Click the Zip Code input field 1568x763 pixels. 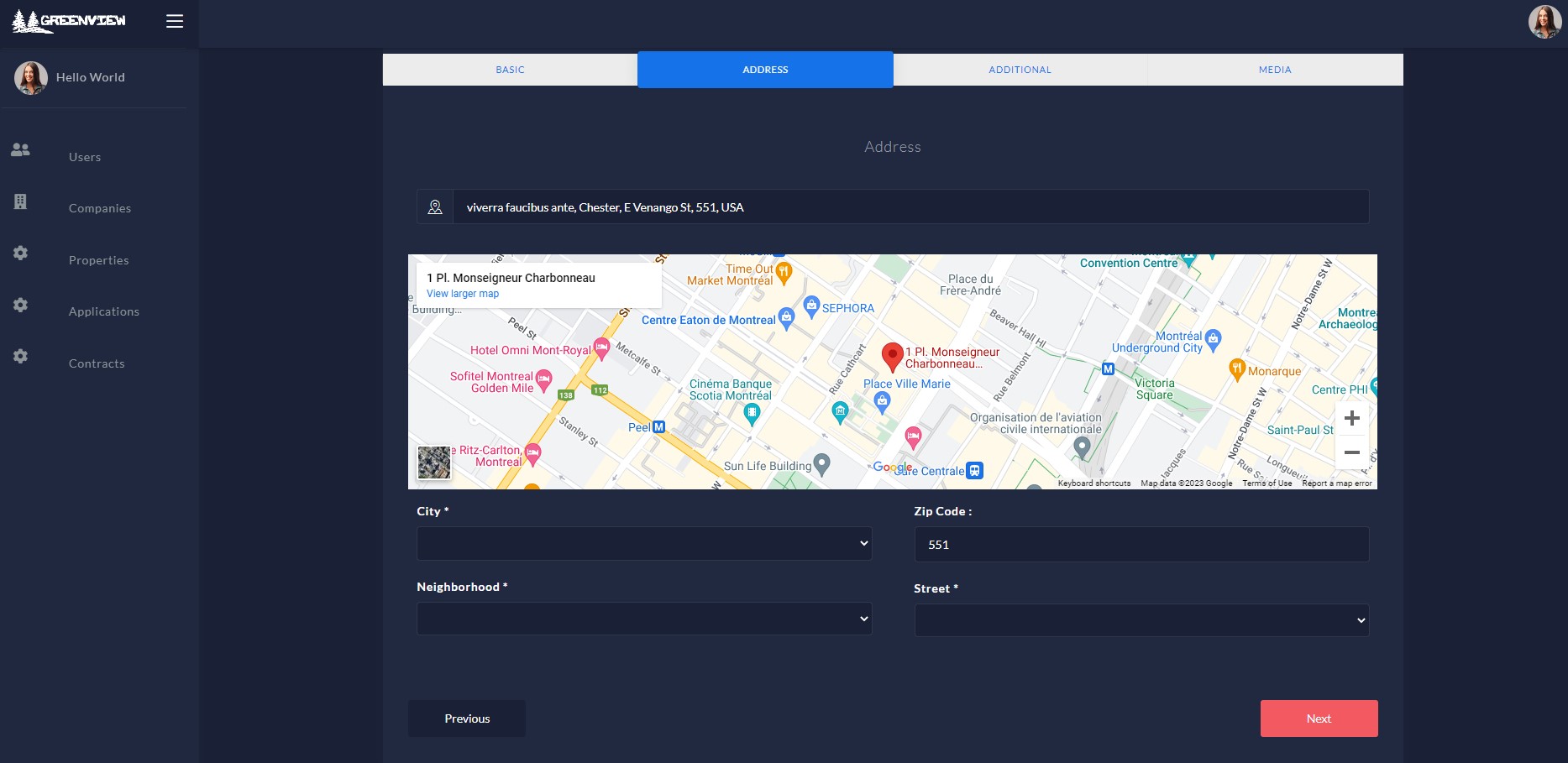point(1141,545)
